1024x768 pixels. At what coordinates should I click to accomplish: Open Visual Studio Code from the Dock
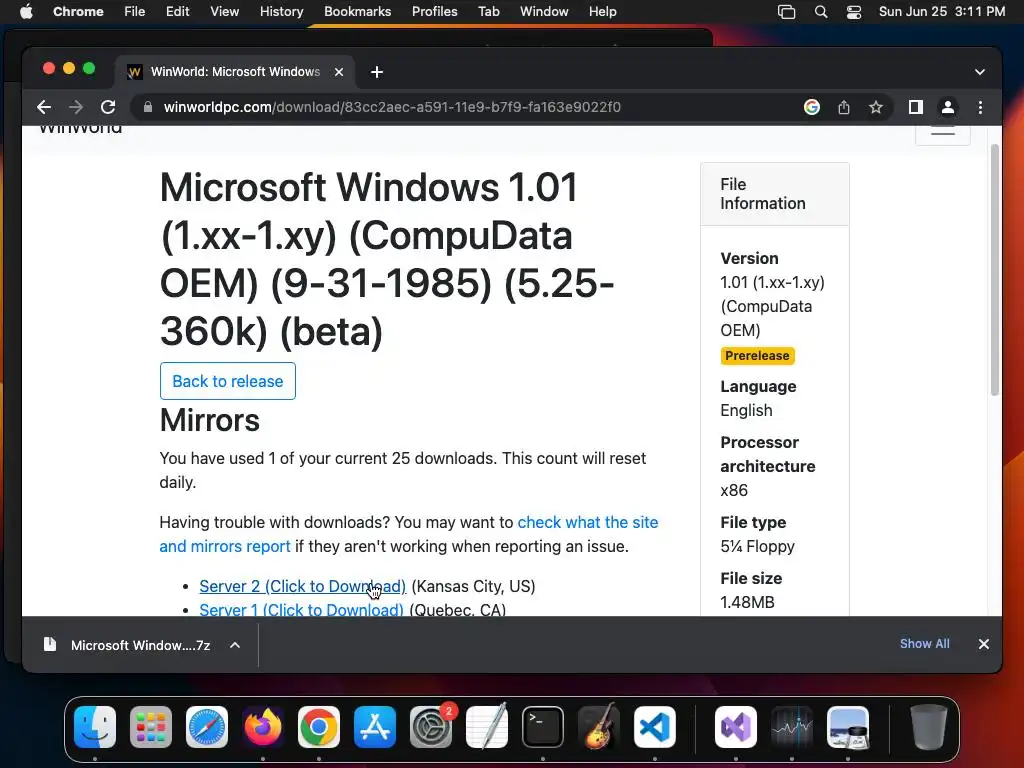point(655,727)
